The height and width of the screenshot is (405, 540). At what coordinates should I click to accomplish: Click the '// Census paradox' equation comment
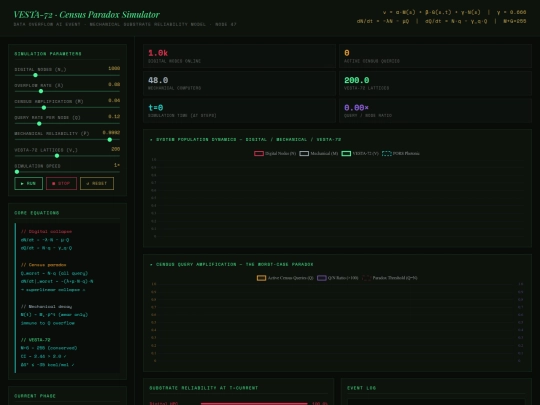[x=43, y=265]
